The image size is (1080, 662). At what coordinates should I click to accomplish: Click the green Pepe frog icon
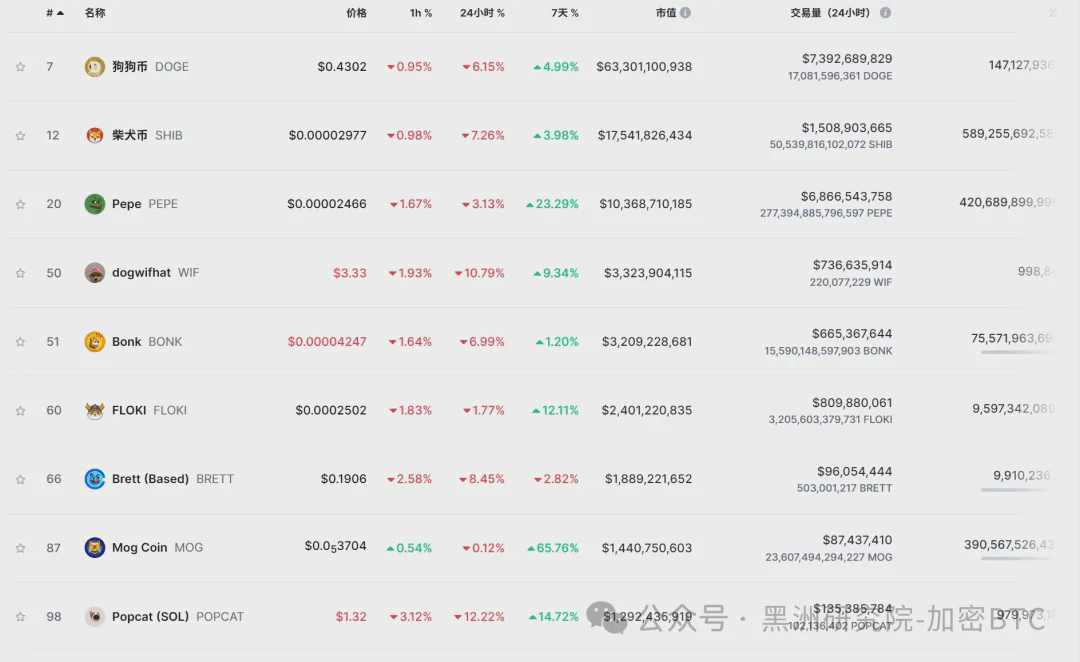pyautogui.click(x=94, y=204)
